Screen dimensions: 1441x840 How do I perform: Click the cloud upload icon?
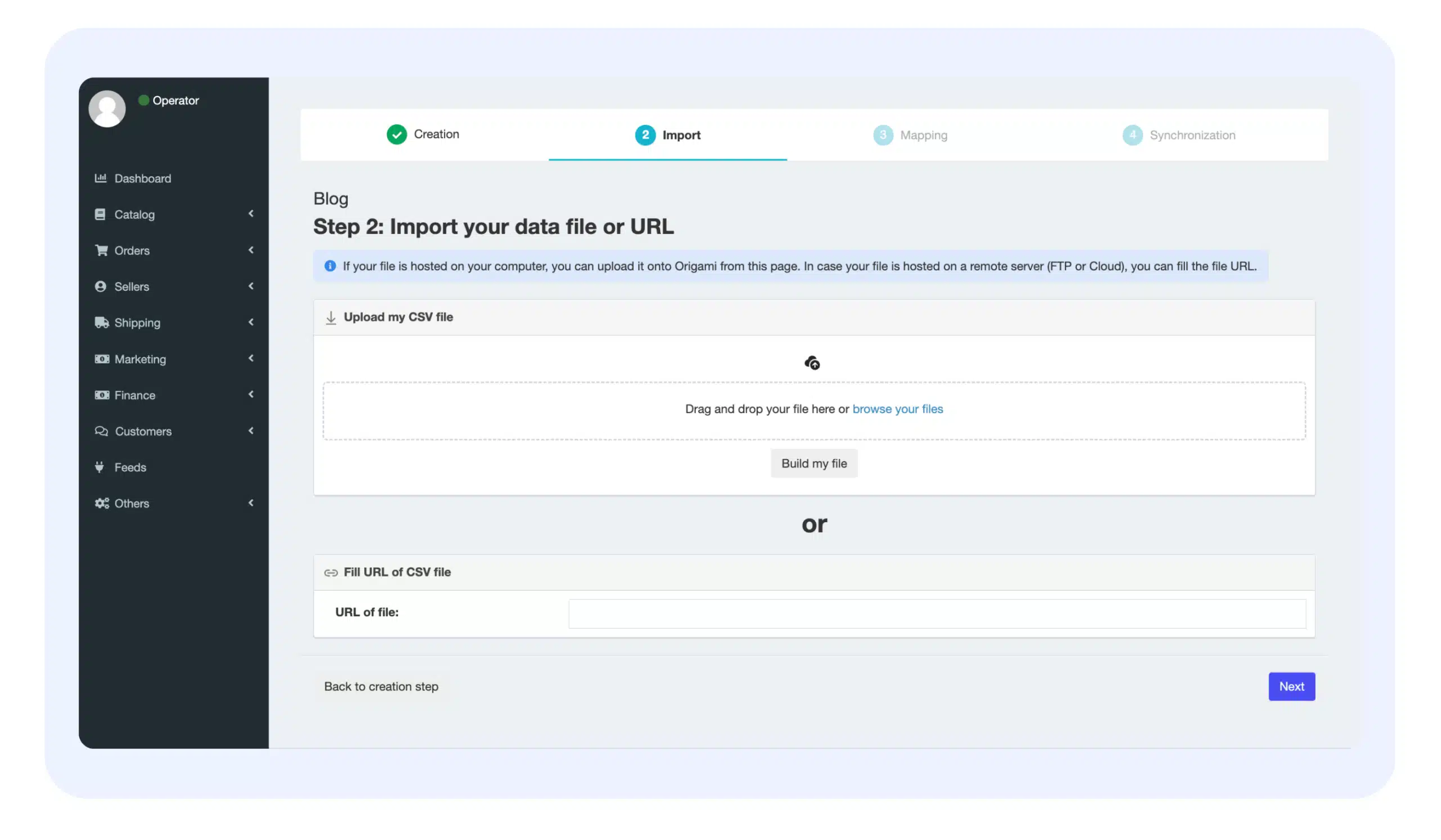[x=812, y=363]
